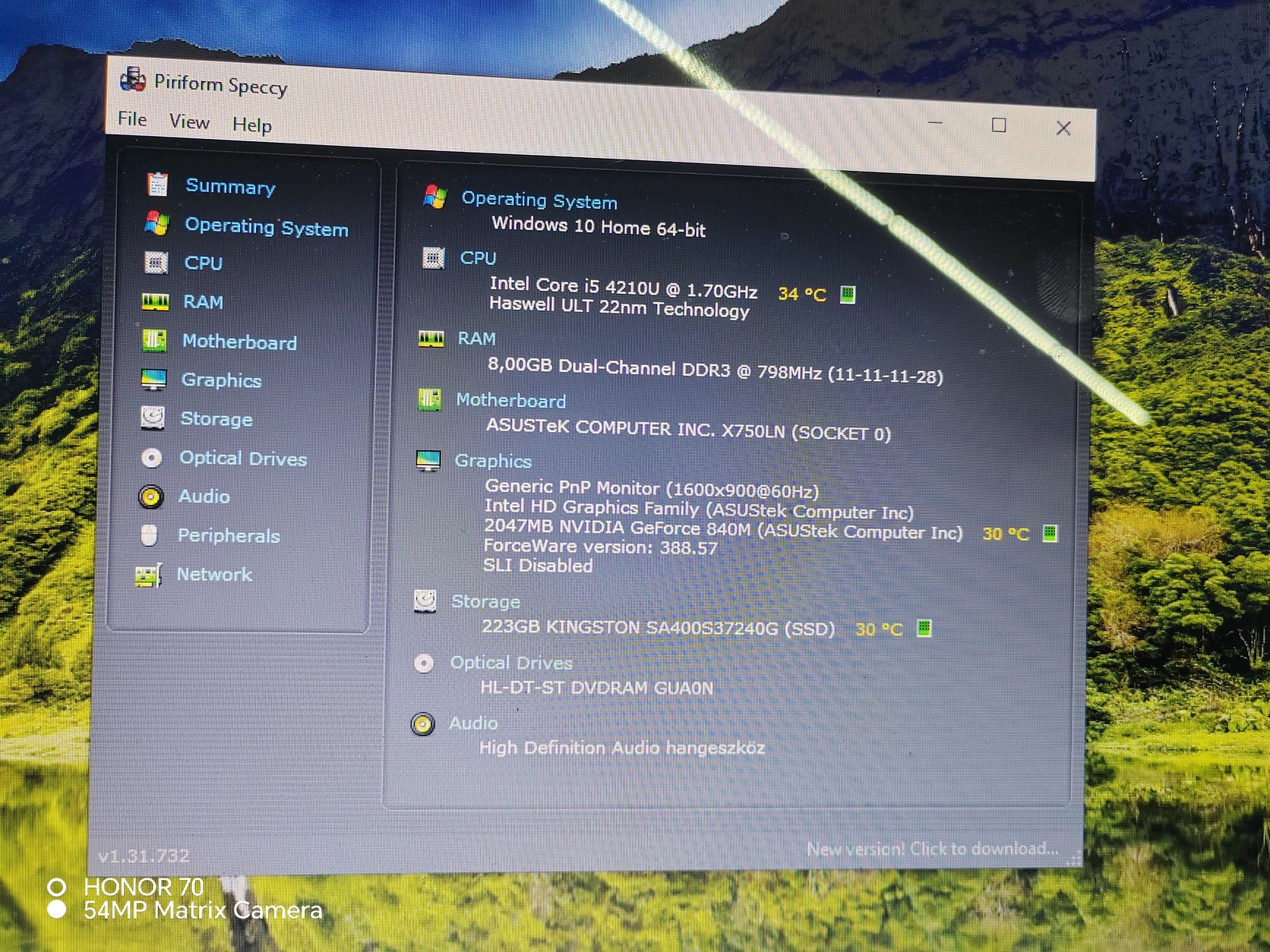
Task: Click the Audio speaker icon in summary pane
Action: 423,723
